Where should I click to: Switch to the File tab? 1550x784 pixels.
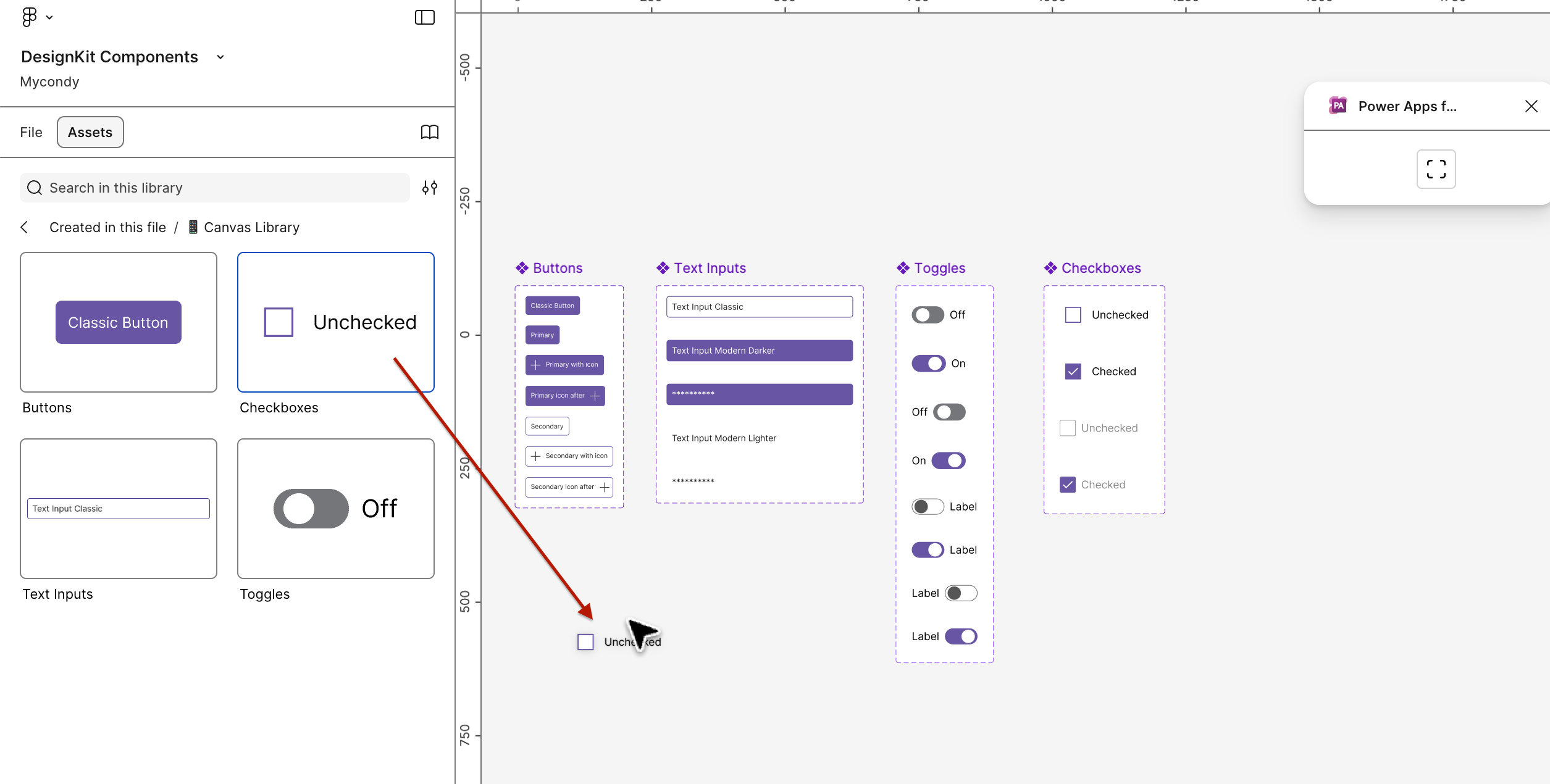[x=31, y=132]
